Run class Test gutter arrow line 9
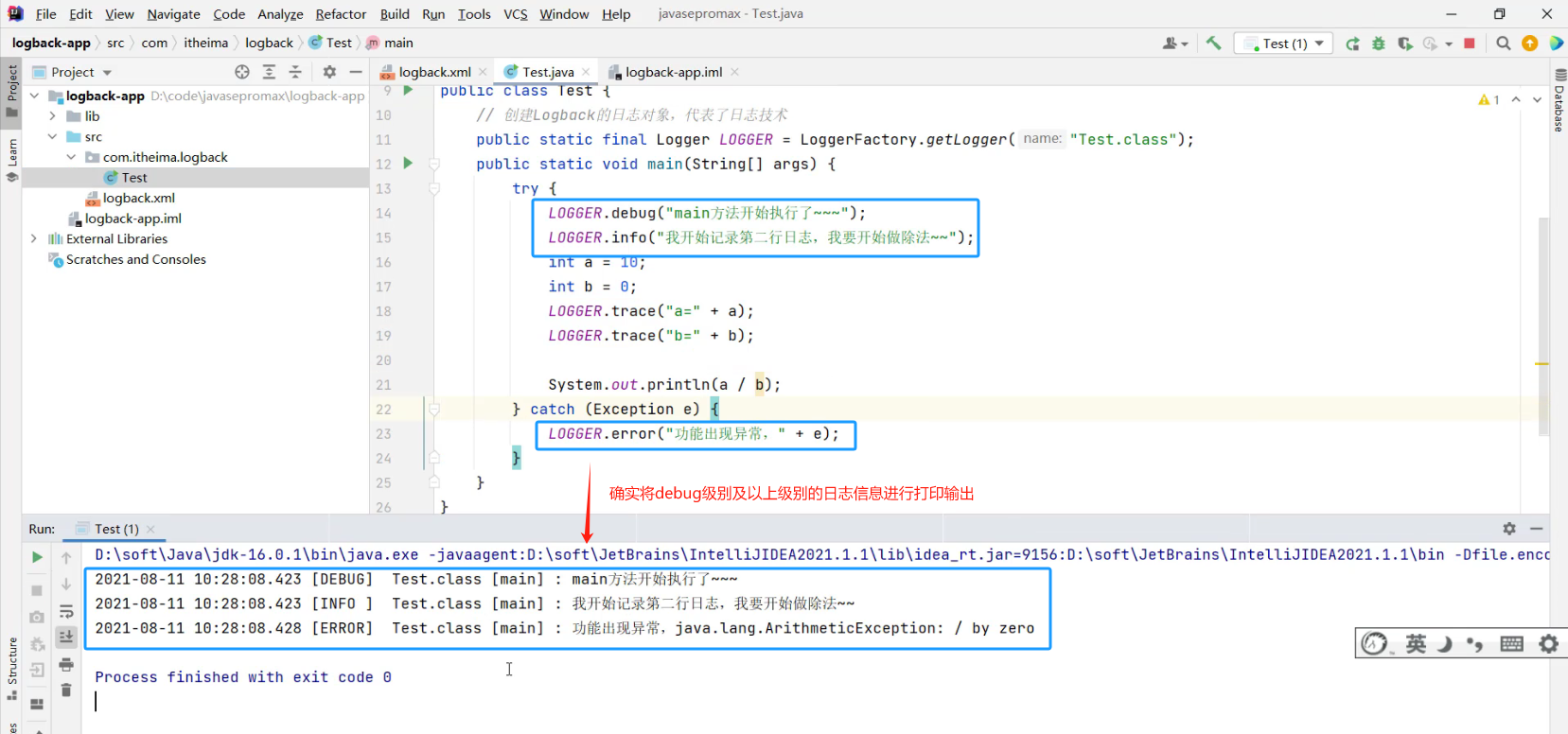 point(408,91)
